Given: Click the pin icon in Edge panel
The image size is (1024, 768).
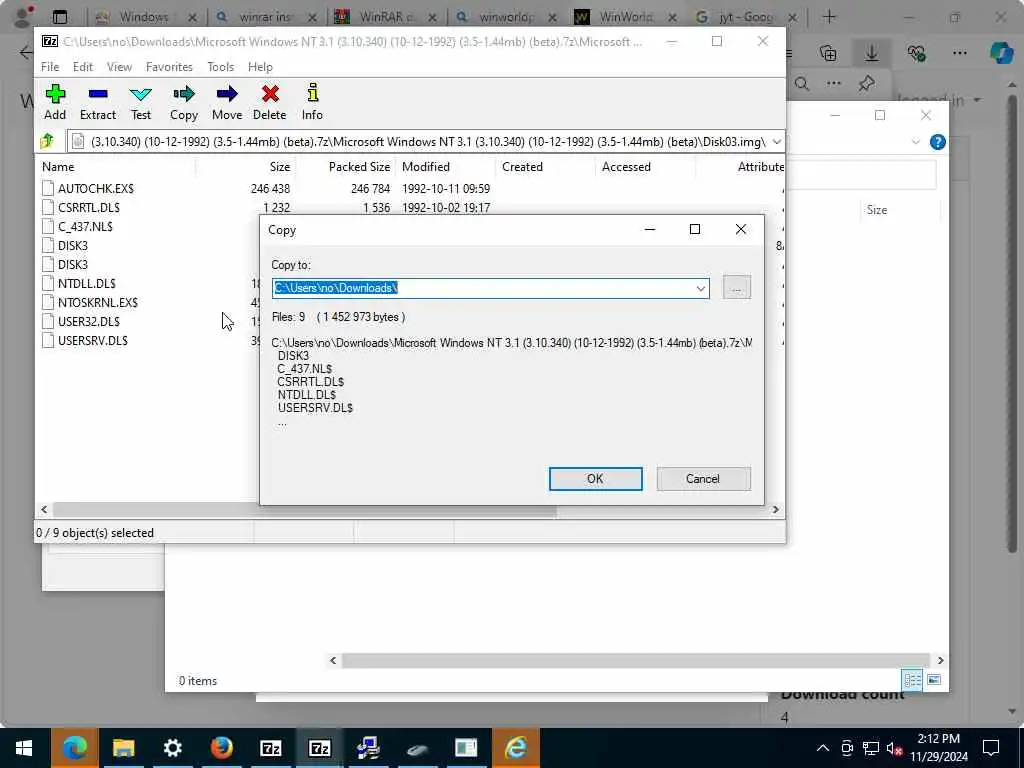Looking at the screenshot, I should (867, 83).
